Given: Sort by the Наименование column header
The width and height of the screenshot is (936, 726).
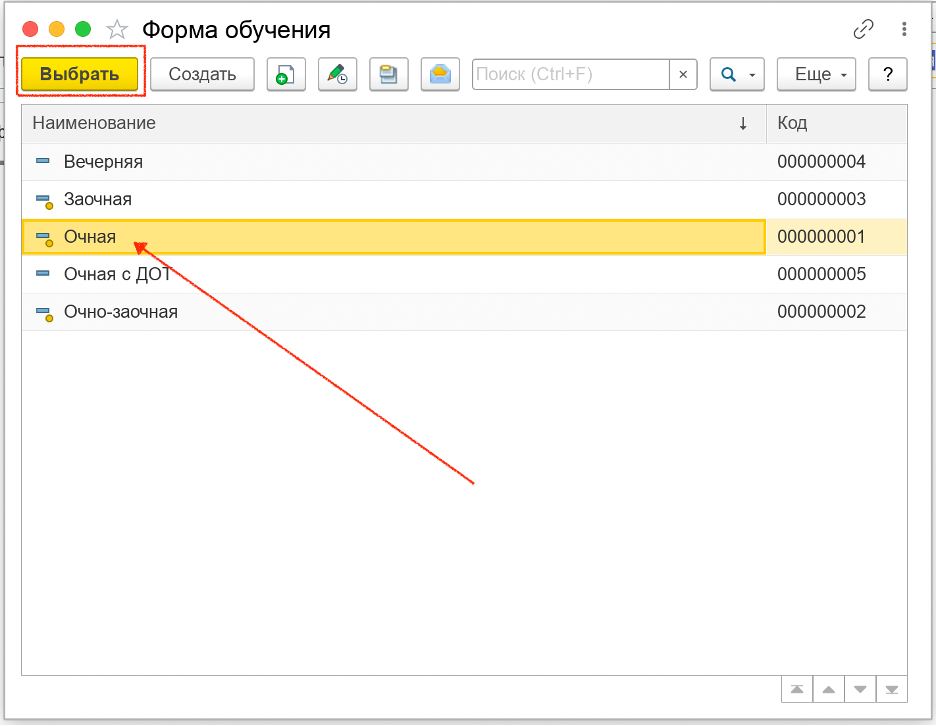Looking at the screenshot, I should (x=393, y=123).
